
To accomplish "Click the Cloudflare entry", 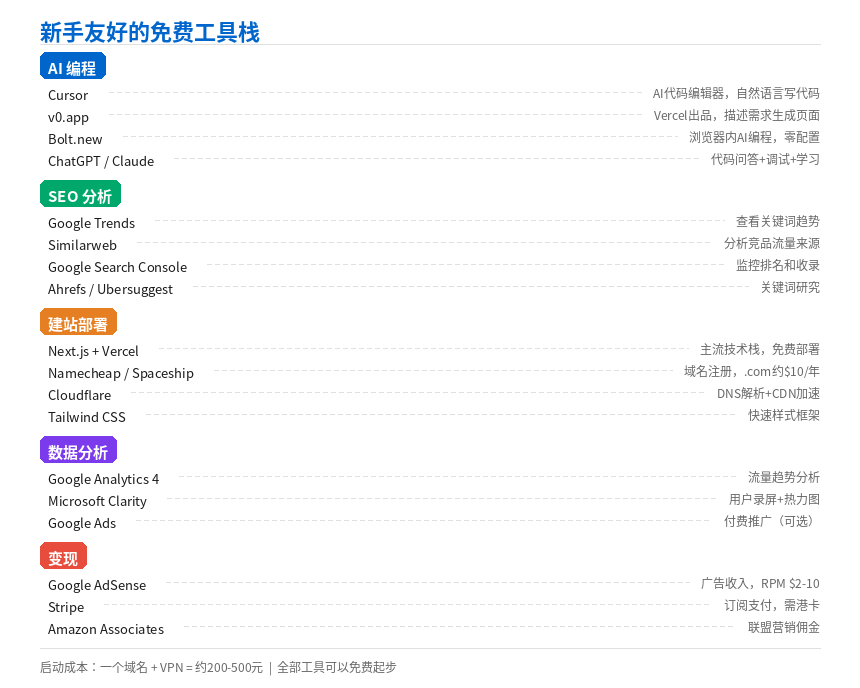I will [80, 395].
